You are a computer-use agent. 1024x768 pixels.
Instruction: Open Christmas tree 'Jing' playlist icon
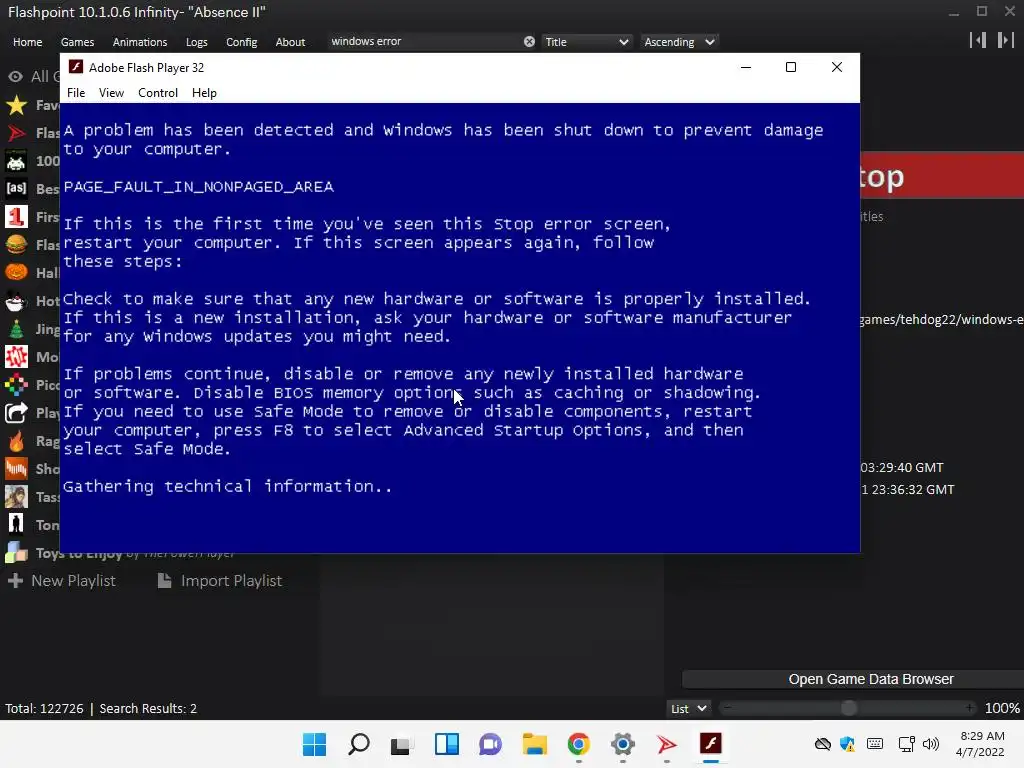(16, 328)
